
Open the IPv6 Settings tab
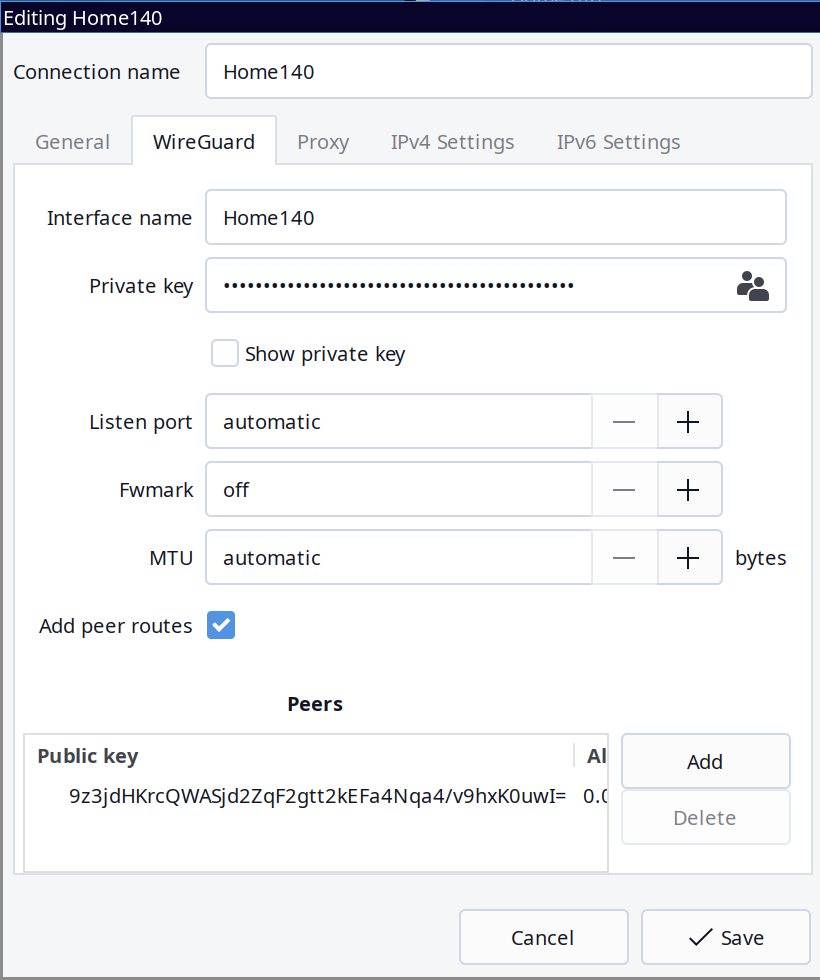[x=618, y=142]
